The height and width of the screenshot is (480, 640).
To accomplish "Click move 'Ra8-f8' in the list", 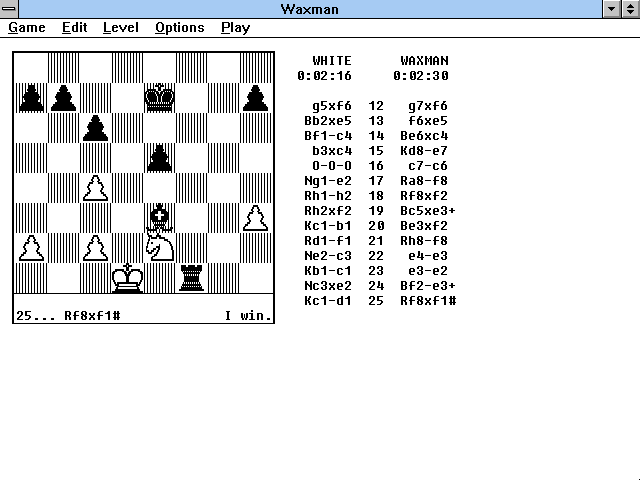I will (424, 181).
